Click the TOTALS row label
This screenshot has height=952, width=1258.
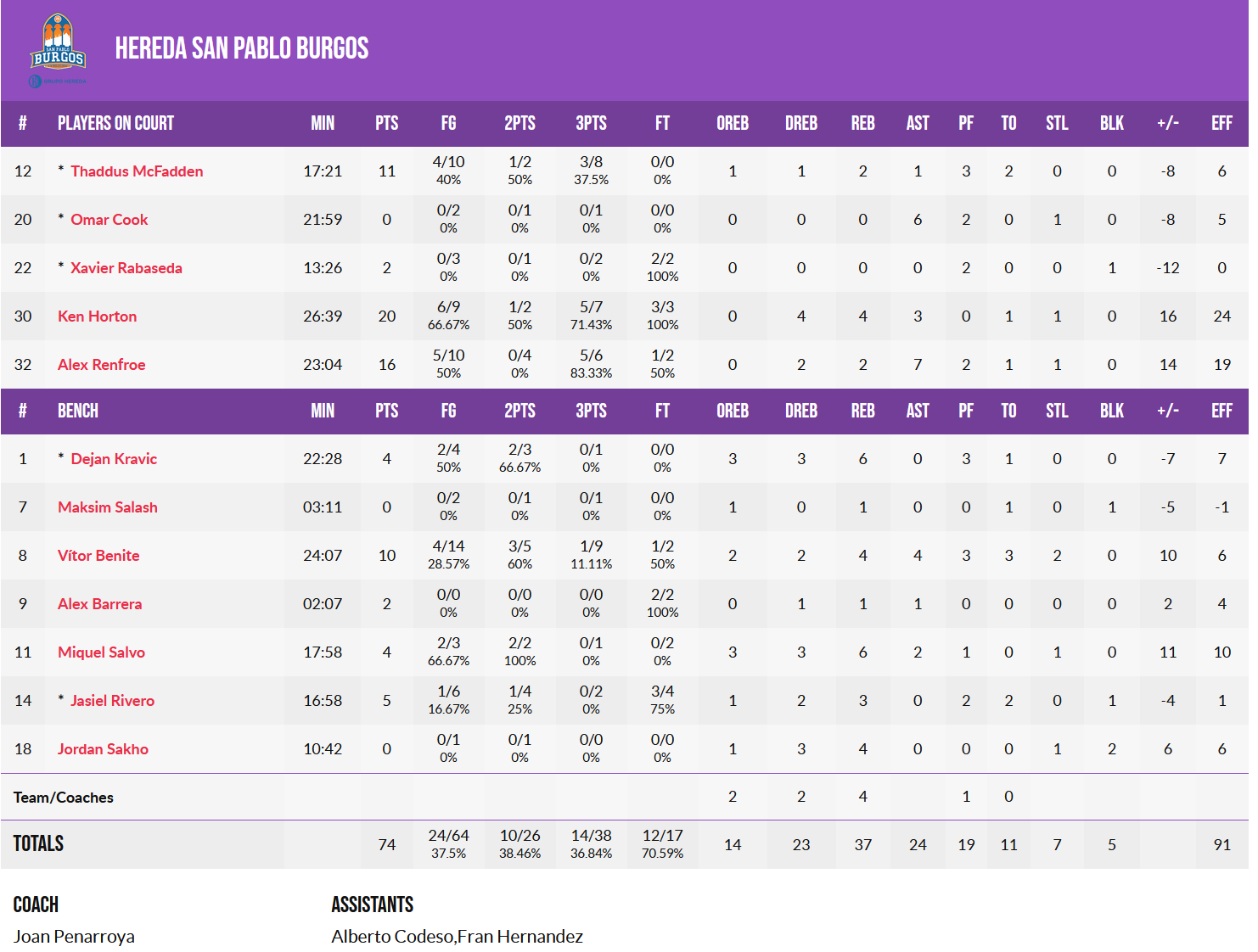38,843
